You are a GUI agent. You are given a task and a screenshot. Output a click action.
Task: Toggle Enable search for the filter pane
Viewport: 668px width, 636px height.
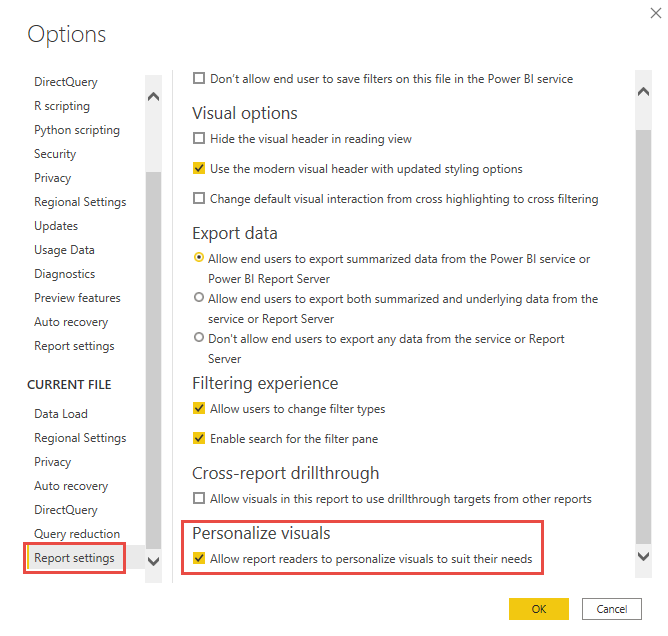click(199, 439)
